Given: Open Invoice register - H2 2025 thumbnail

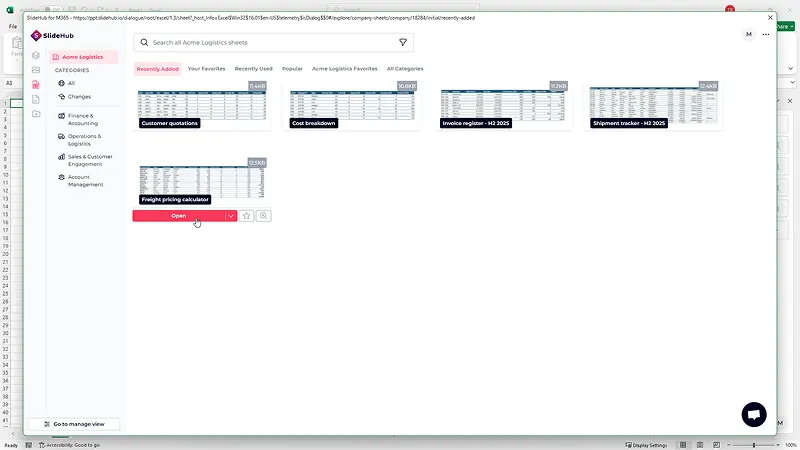Looking at the screenshot, I should pos(503,105).
